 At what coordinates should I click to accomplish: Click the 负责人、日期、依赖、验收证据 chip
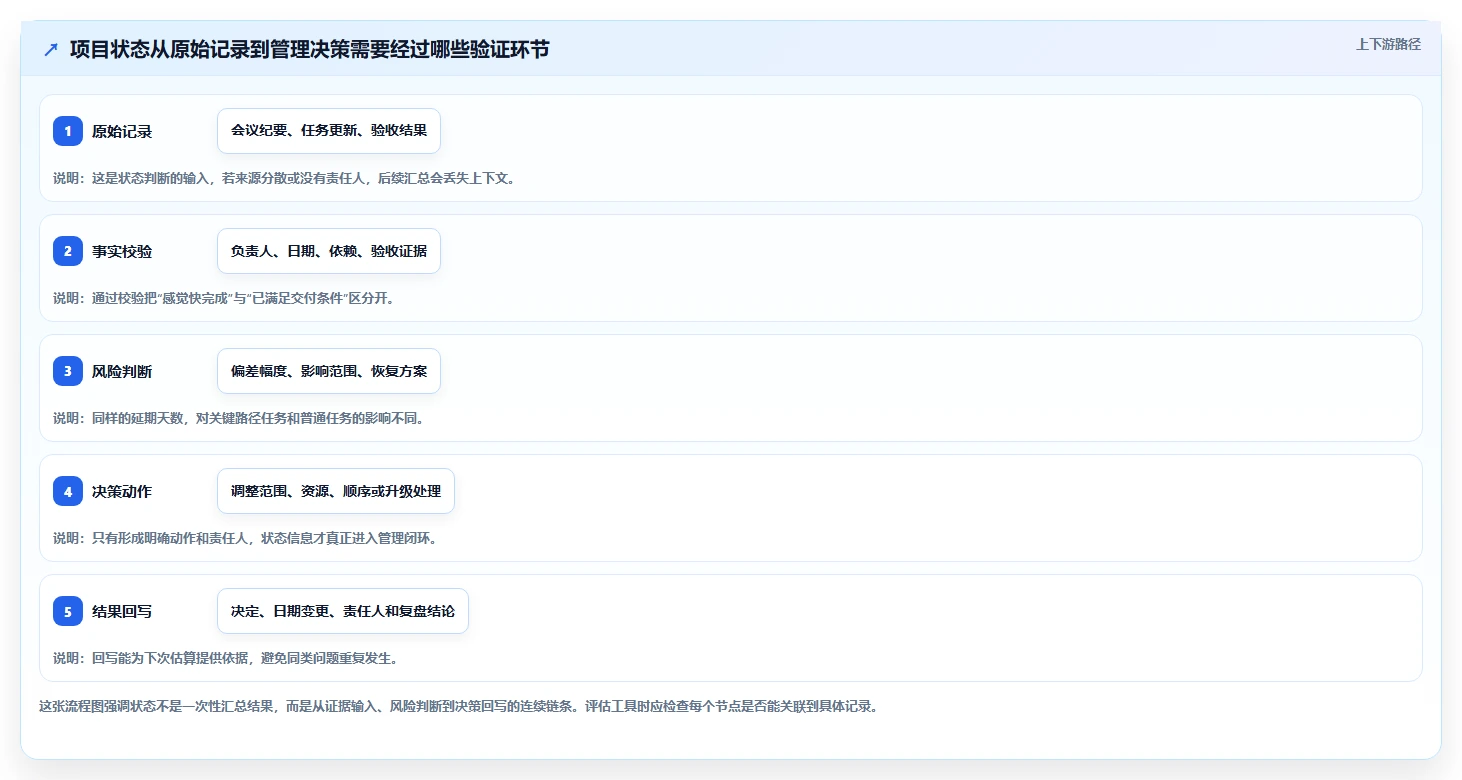(329, 251)
